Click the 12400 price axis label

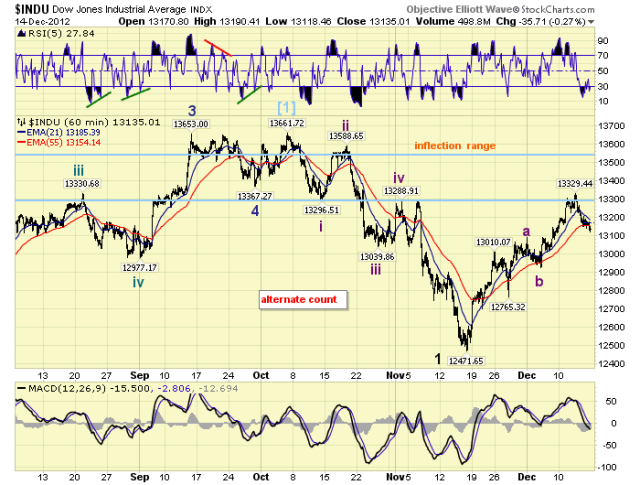tap(611, 363)
